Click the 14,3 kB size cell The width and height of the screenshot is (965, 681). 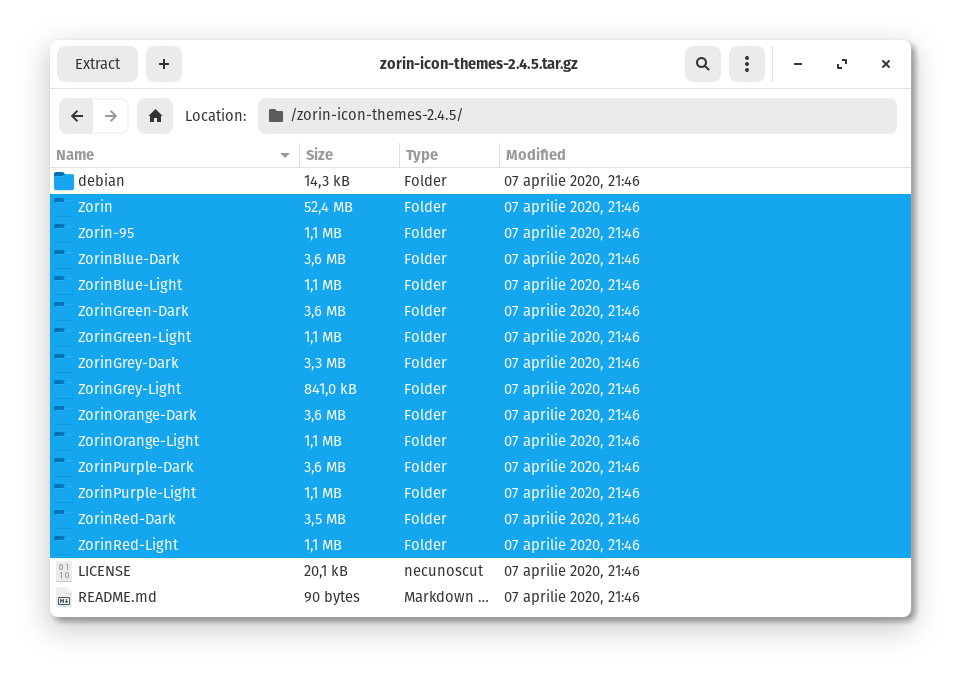(x=327, y=181)
